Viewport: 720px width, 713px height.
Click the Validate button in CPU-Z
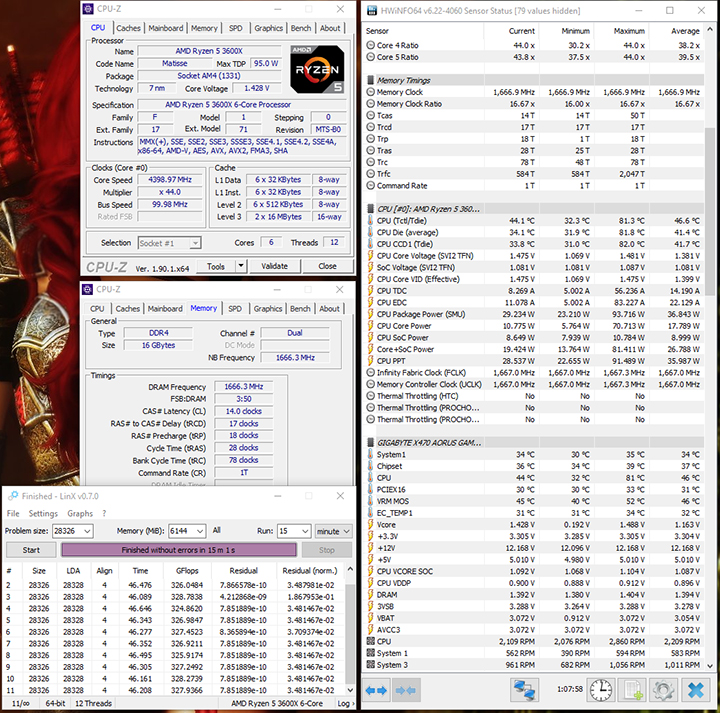(x=275, y=266)
